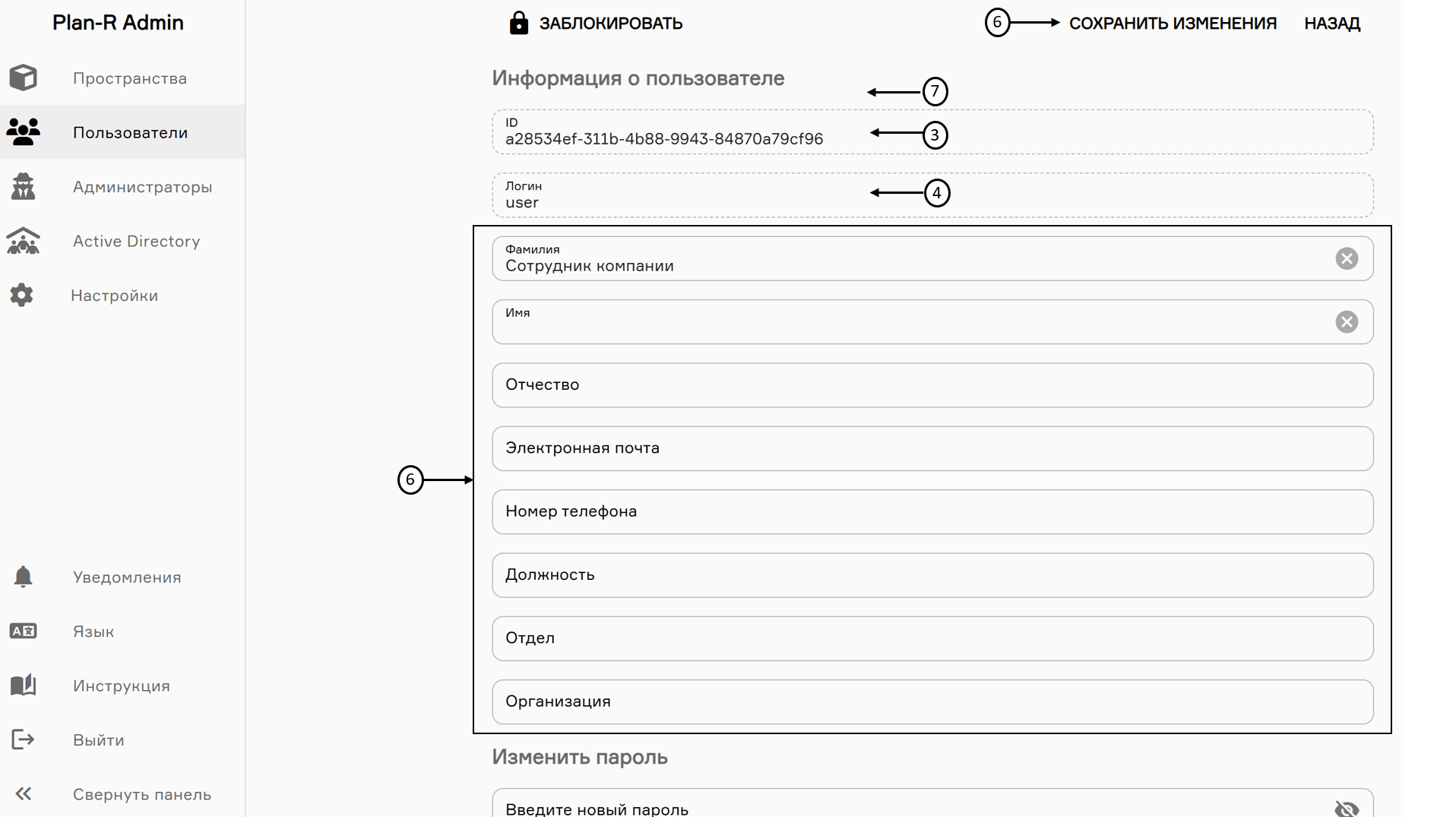This screenshot has height=817, width=1456.
Task: Collapse the sidebar panel with double chevron
Action: [24, 794]
